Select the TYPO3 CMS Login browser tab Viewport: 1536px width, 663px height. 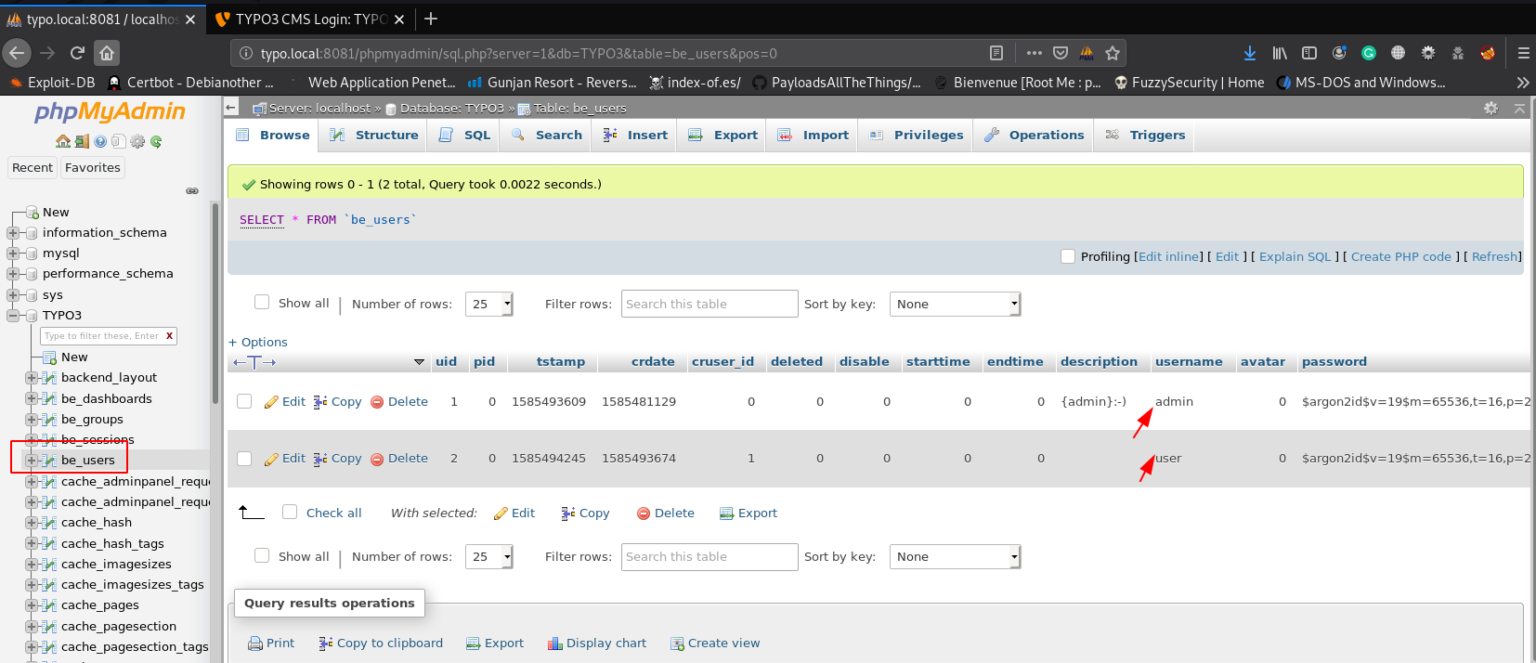pos(295,17)
